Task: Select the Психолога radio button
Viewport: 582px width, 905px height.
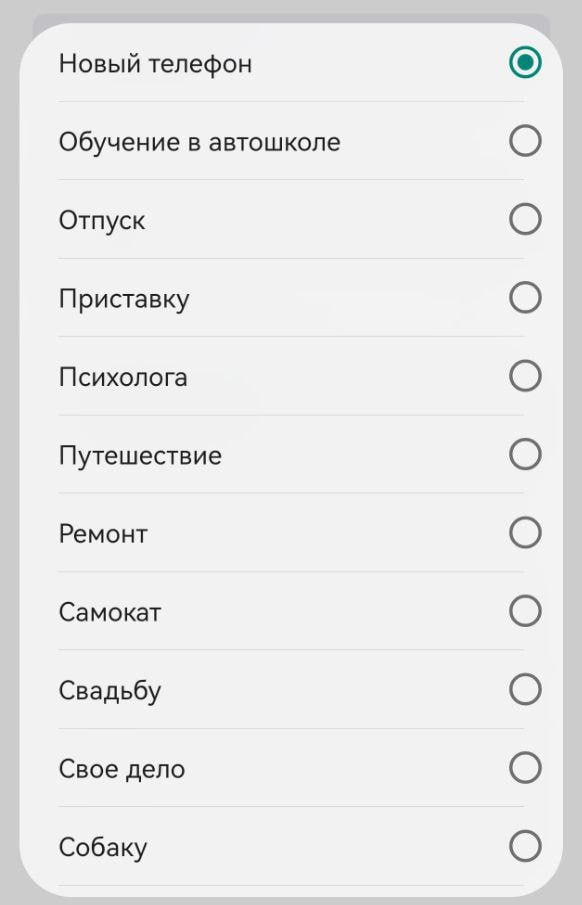Action: coord(524,377)
